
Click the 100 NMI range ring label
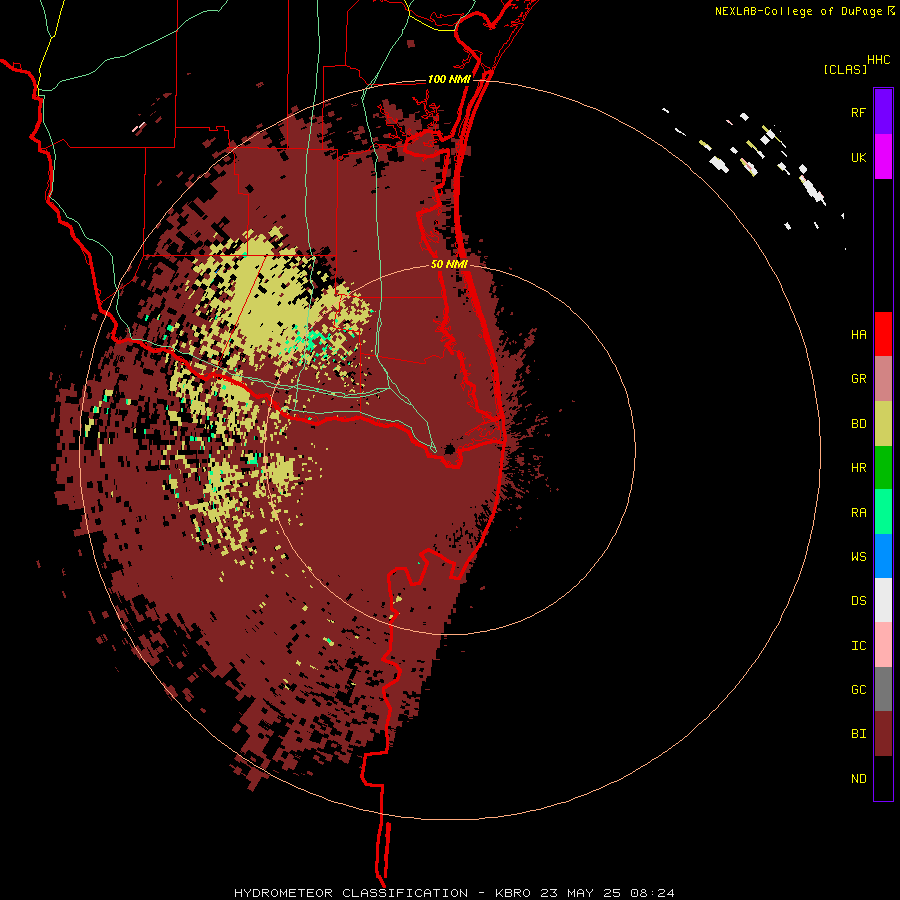tap(449, 79)
